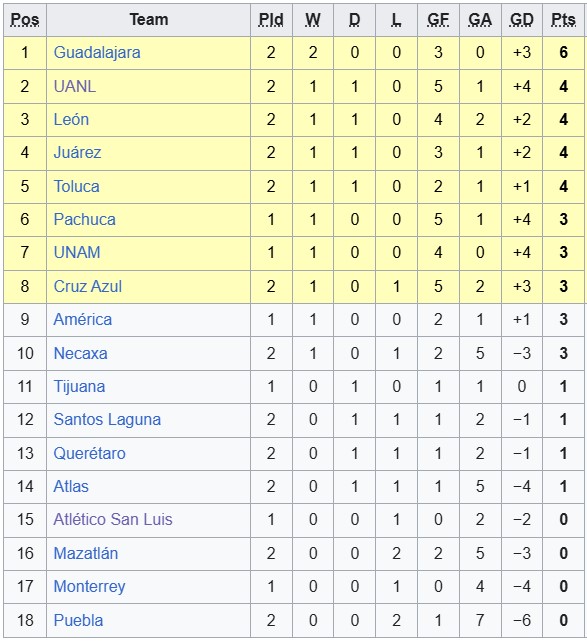Open the Monterrey team page
Screen dimensions: 587x642
click(x=90, y=587)
